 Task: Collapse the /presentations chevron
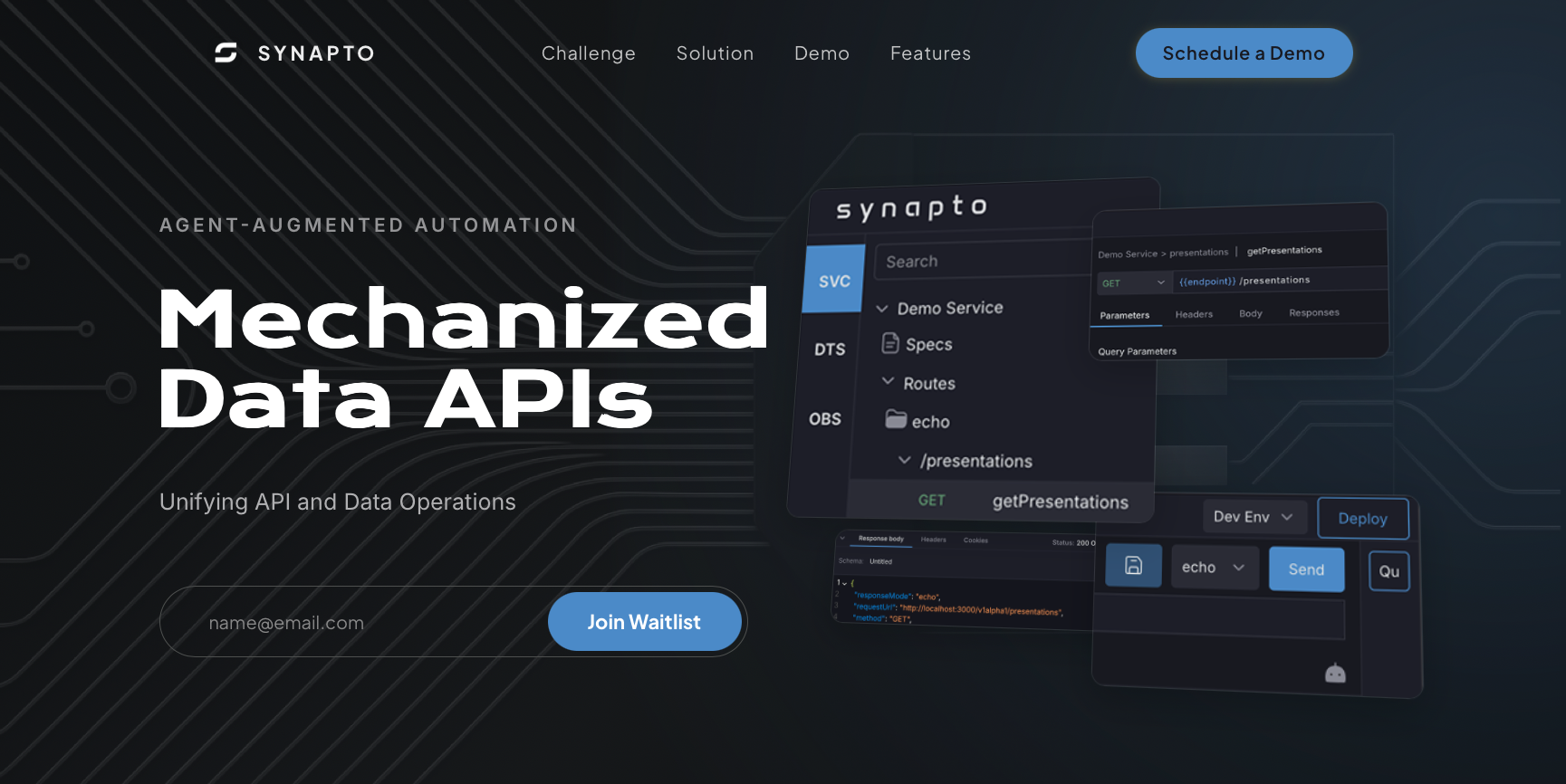click(x=905, y=460)
